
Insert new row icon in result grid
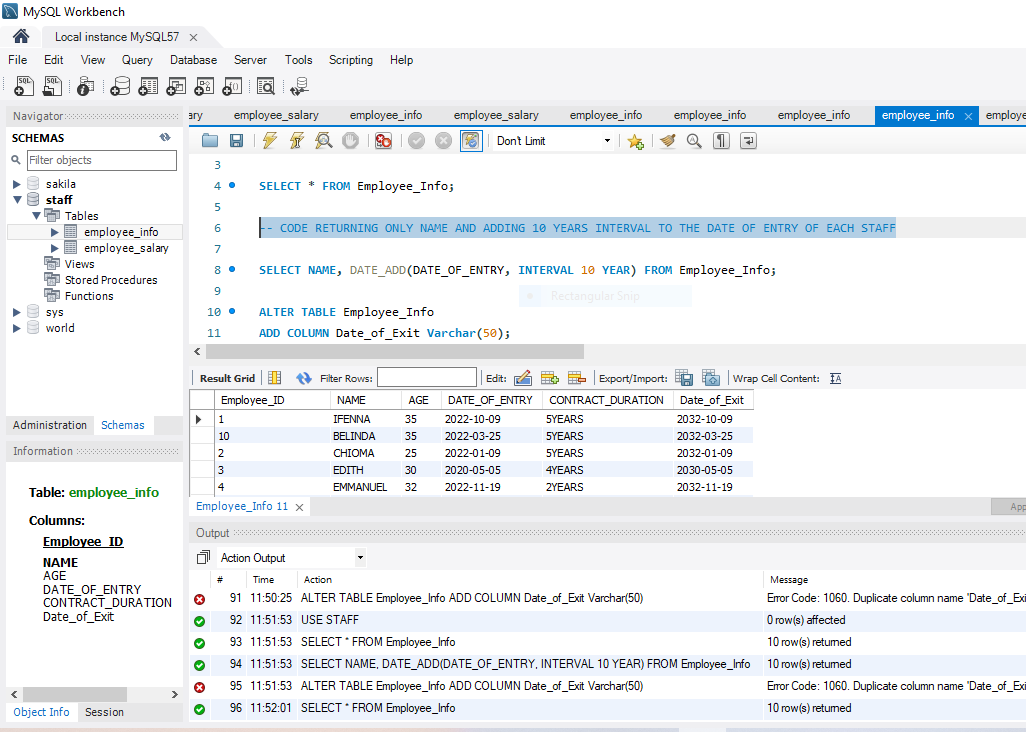pyautogui.click(x=550, y=378)
